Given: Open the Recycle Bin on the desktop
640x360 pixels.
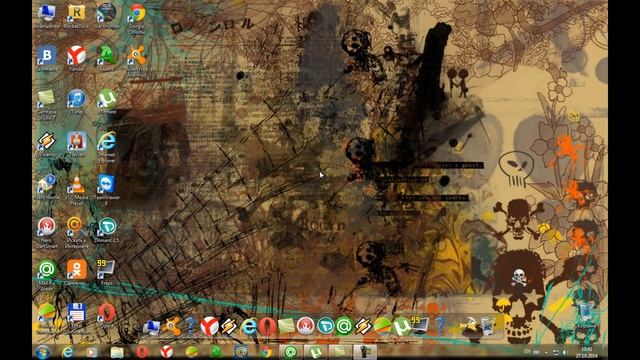Looking at the screenshot, I should pos(587,315).
